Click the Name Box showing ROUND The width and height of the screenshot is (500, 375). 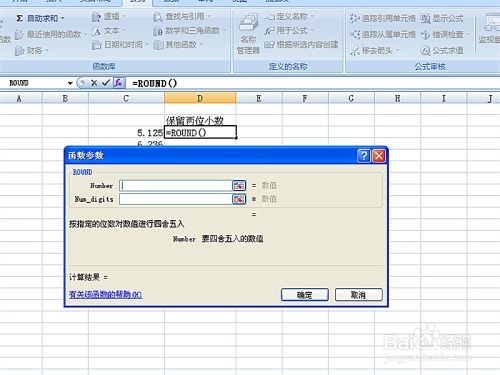(x=33, y=83)
